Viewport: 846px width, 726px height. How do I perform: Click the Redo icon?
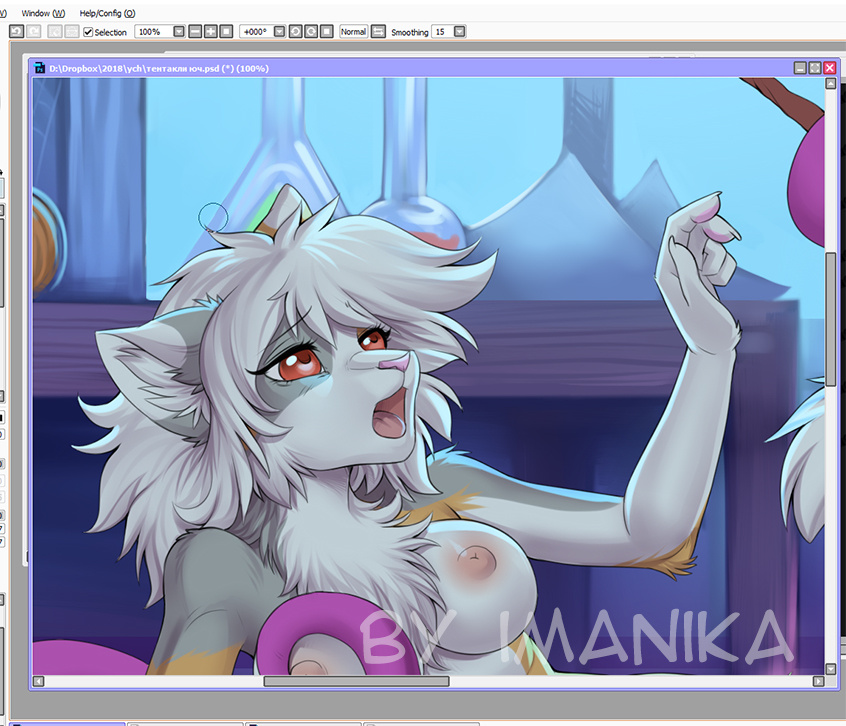pos(34,32)
